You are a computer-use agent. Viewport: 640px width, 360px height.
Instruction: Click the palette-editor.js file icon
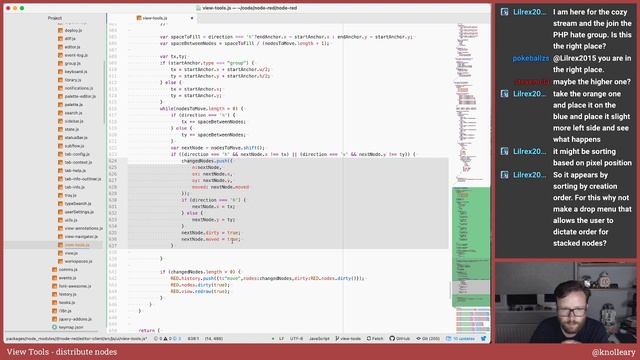coord(60,96)
